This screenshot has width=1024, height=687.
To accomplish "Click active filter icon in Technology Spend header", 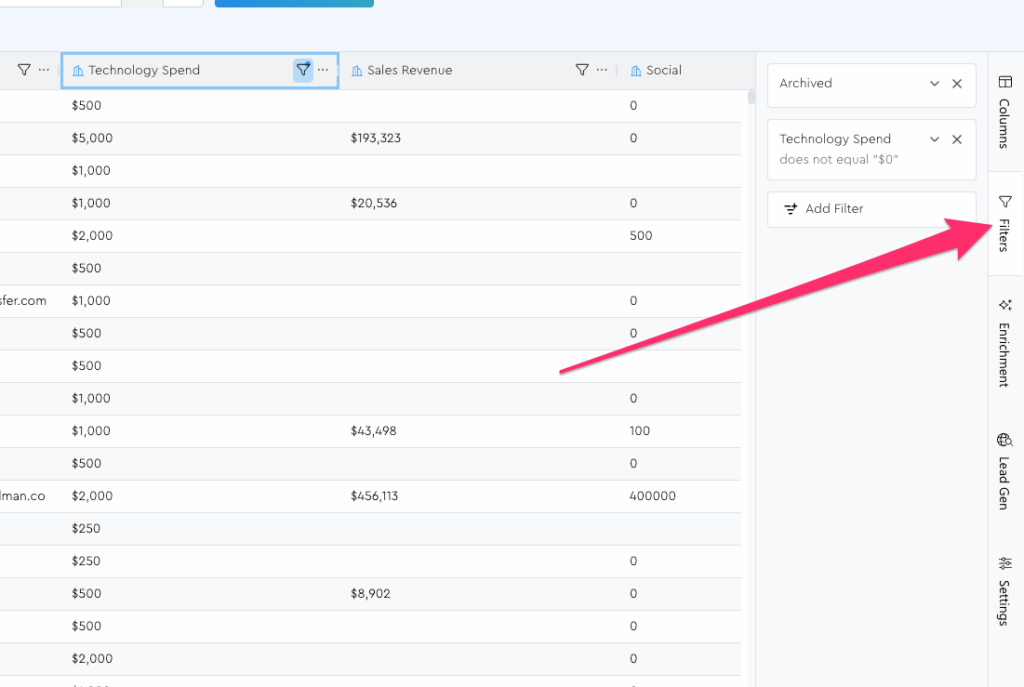I will point(303,70).
